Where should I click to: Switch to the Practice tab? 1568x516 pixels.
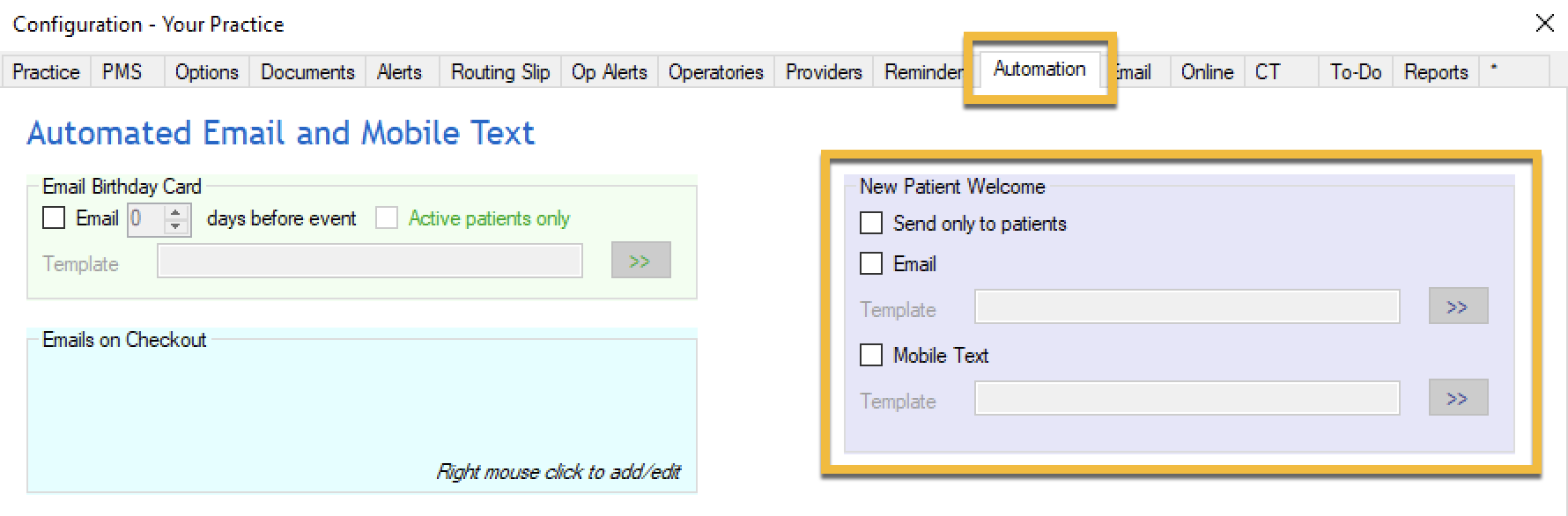(46, 72)
